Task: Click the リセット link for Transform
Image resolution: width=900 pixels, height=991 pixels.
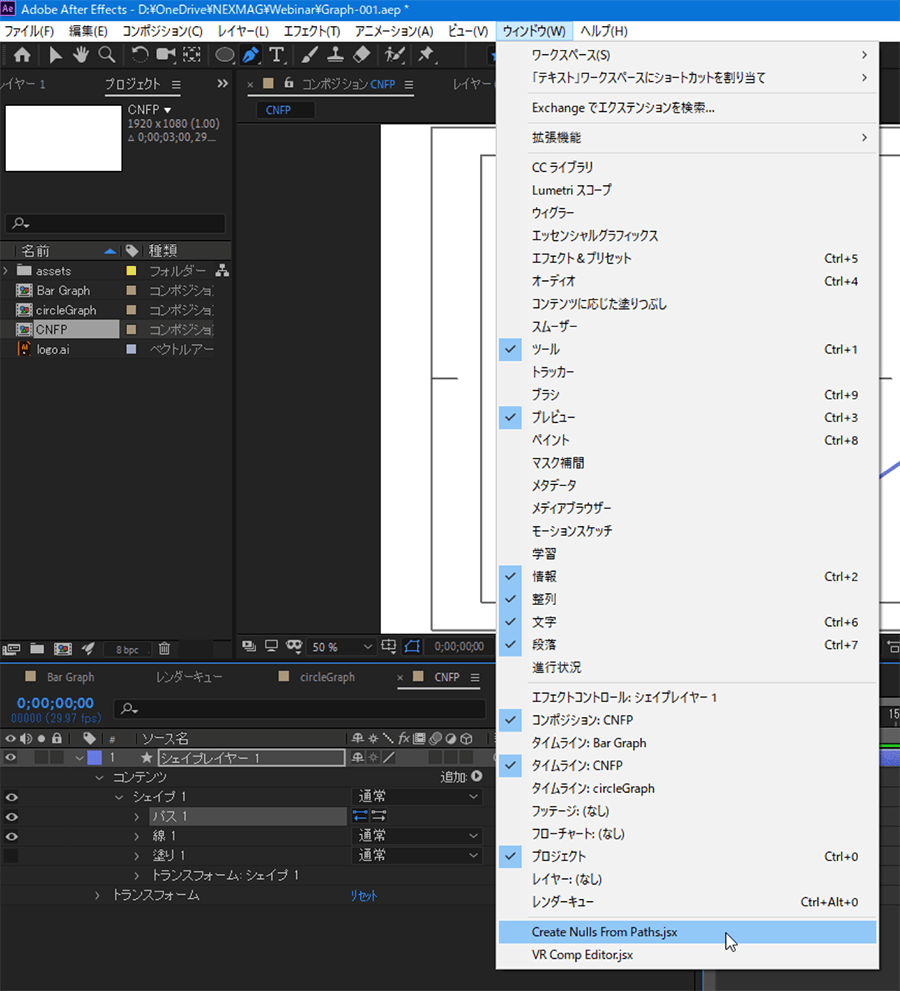Action: click(x=363, y=895)
